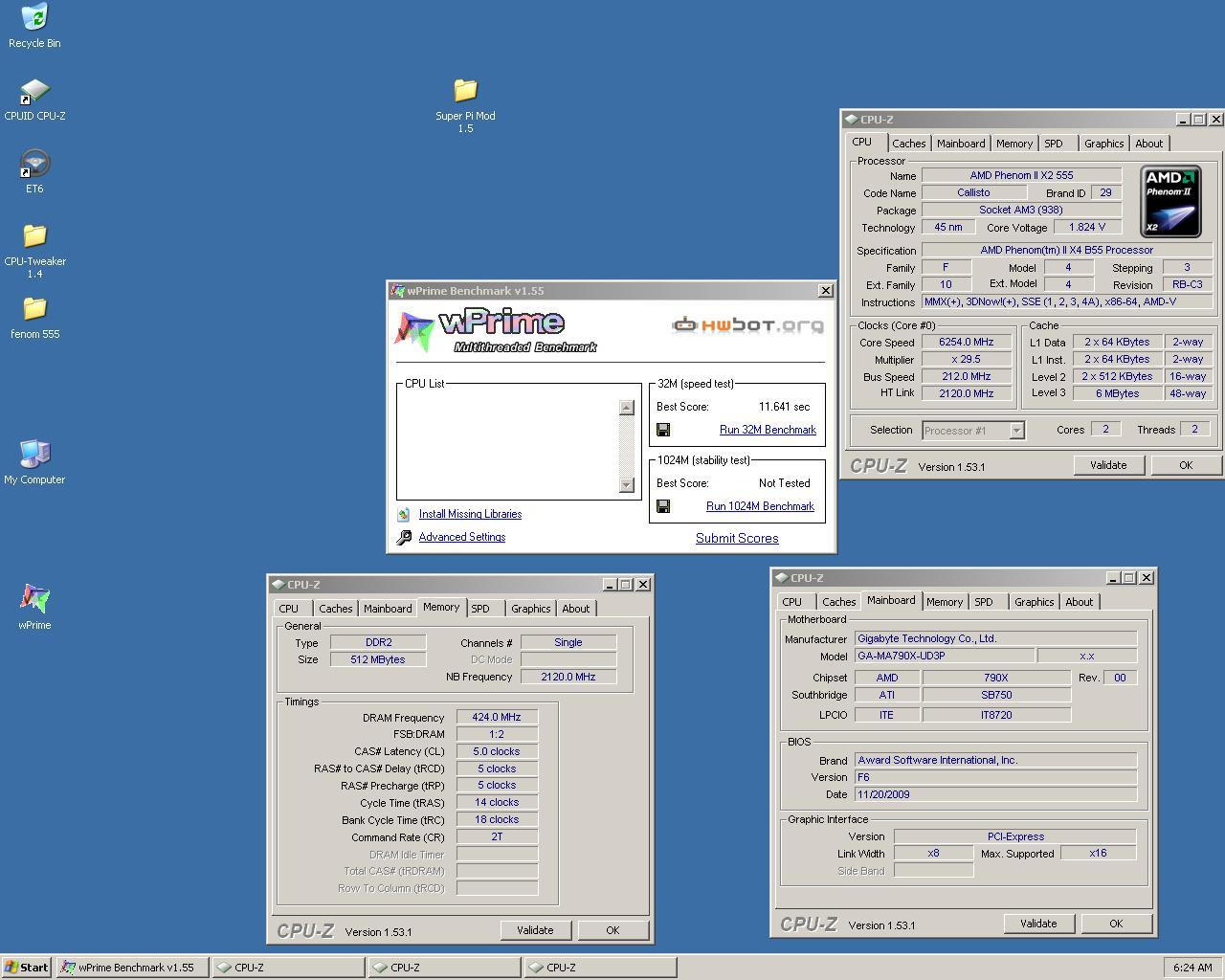This screenshot has width=1225, height=980.
Task: Click Validate in the CPU-Z Mainboard window
Action: (1038, 924)
